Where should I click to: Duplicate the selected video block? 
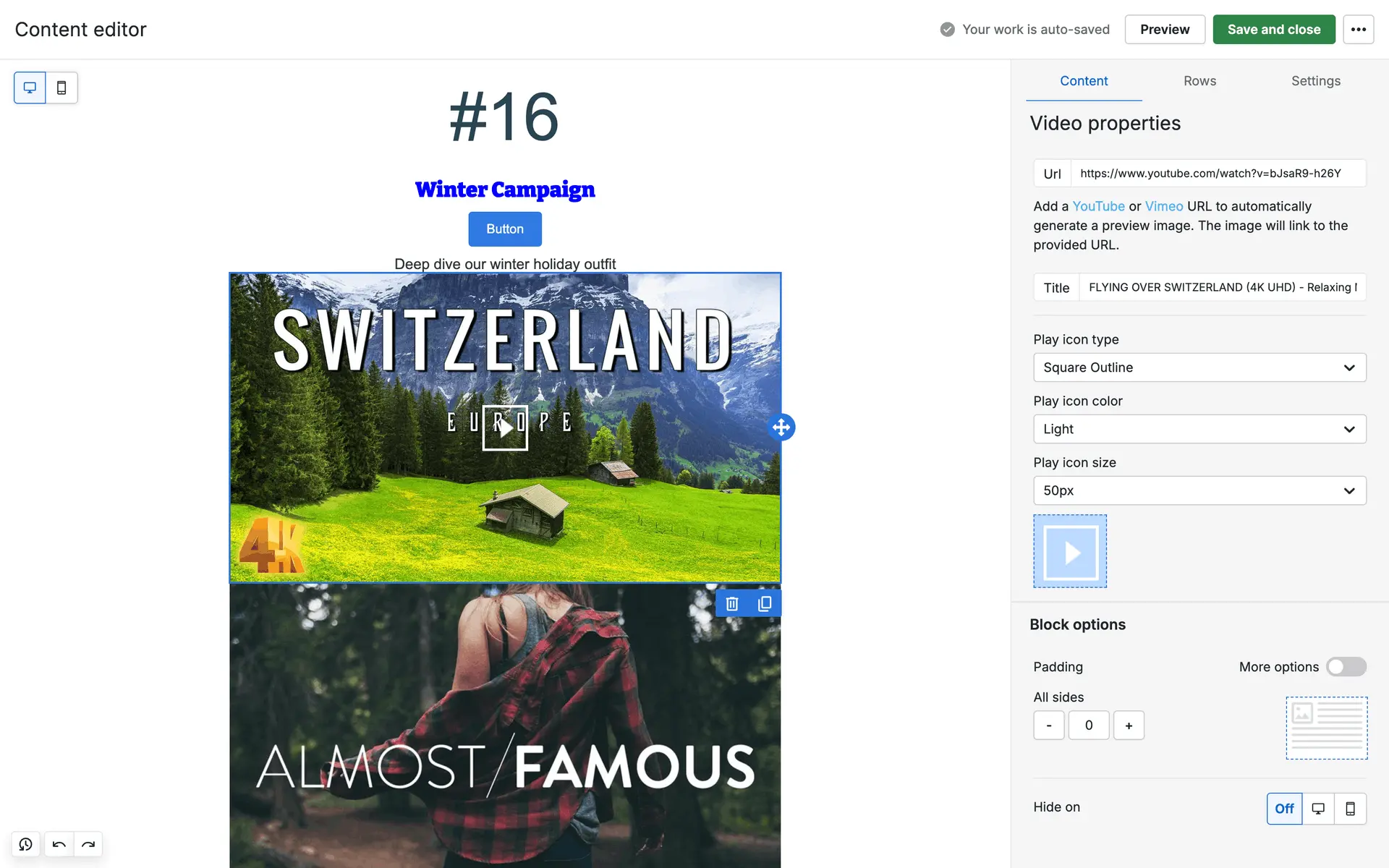point(765,604)
